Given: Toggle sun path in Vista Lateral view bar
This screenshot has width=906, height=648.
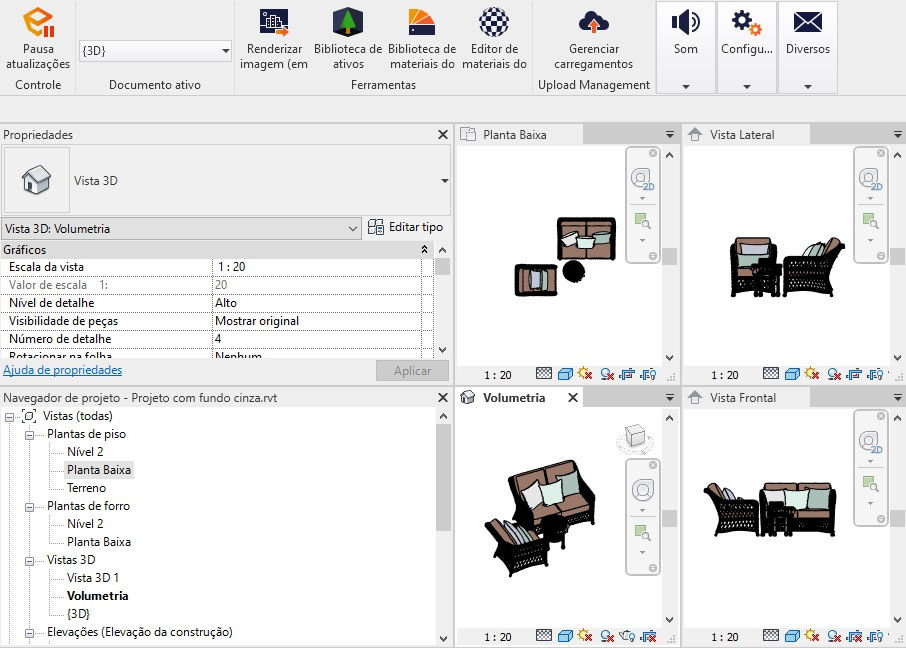Looking at the screenshot, I should [812, 374].
